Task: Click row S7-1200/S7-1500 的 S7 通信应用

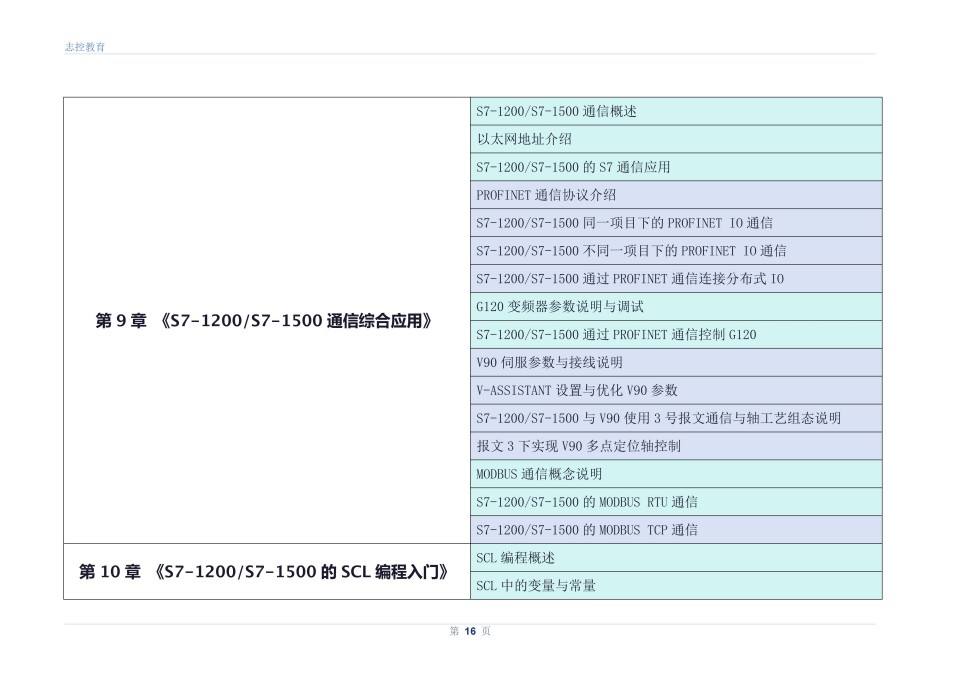Action: coord(676,167)
